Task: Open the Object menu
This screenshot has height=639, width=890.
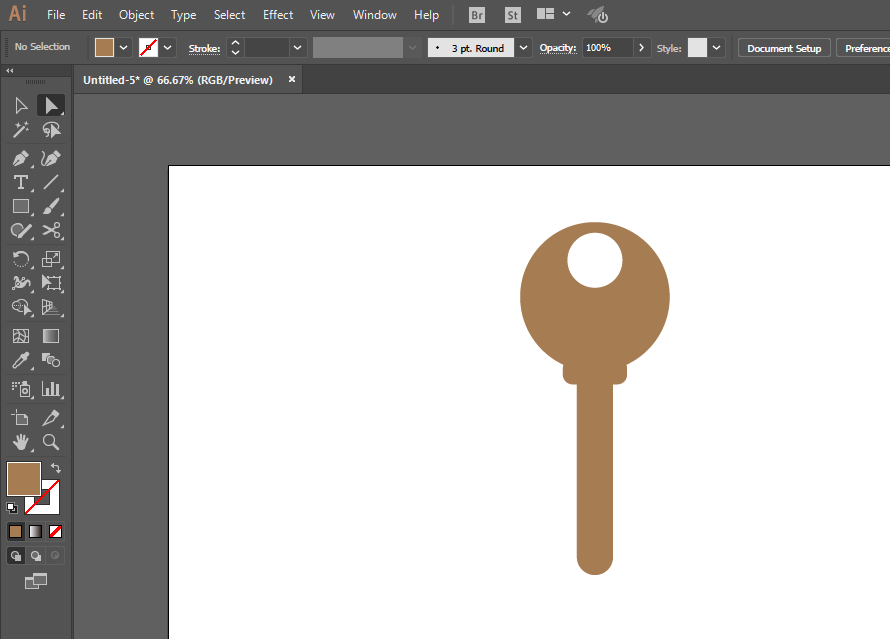Action: coord(136,15)
